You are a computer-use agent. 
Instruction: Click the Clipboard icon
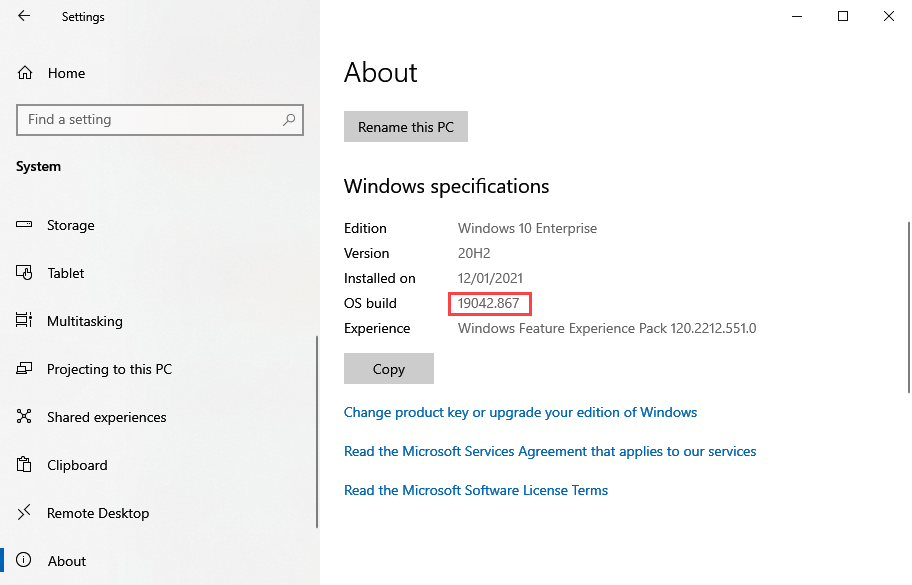click(x=25, y=465)
